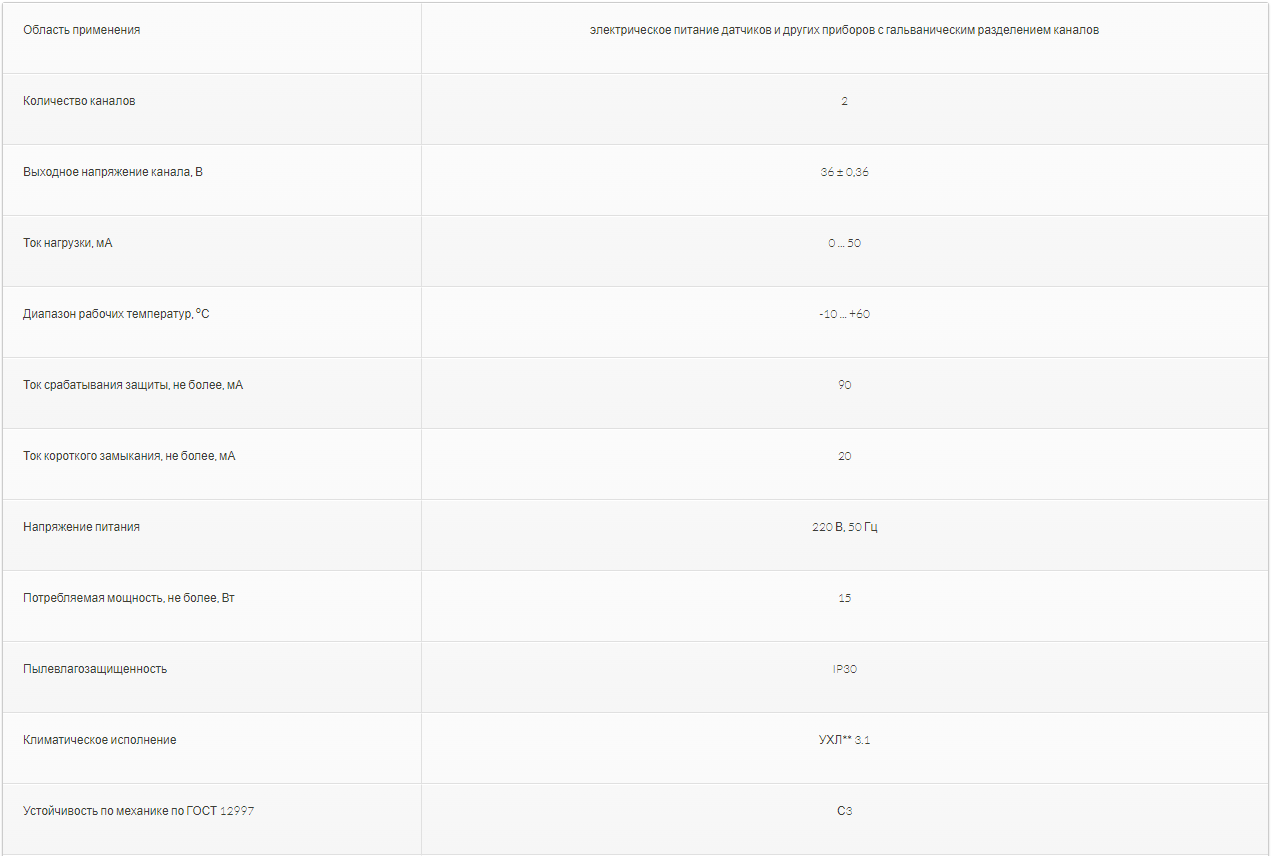Click 'Выходное напряжение канала, В' label
Image resolution: width=1272 pixels, height=856 pixels.
coord(113,172)
